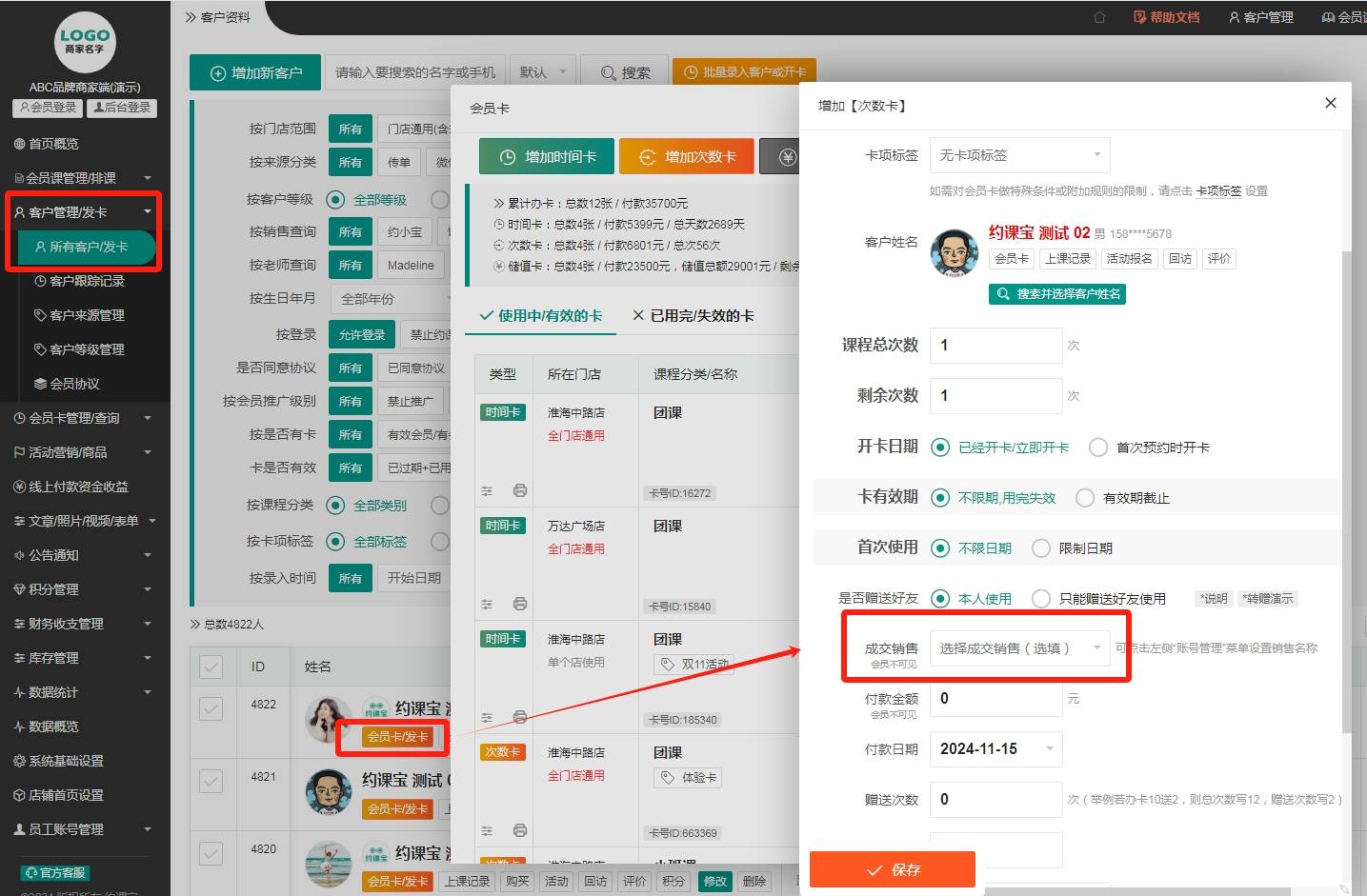The image size is (1367, 896).
Task: Click 搜索并选择客户姓名 button
Action: 1057,294
